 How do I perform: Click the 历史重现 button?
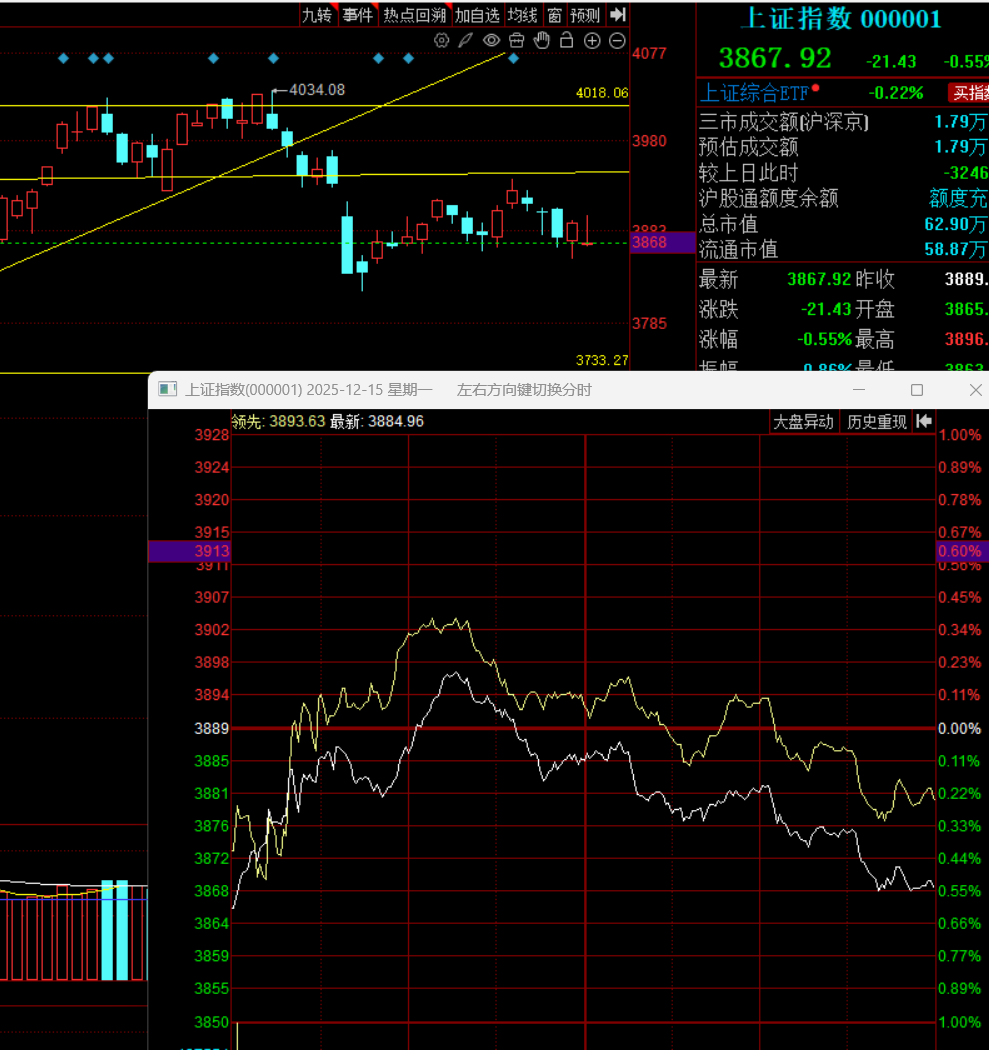pos(877,422)
